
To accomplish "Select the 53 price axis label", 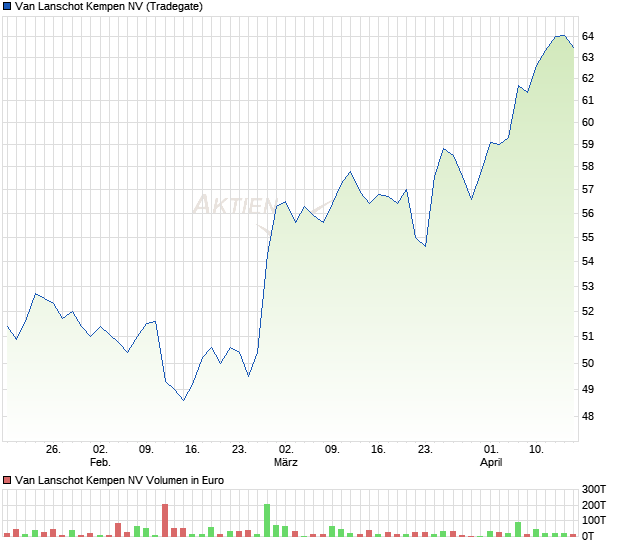I will (x=588, y=286).
